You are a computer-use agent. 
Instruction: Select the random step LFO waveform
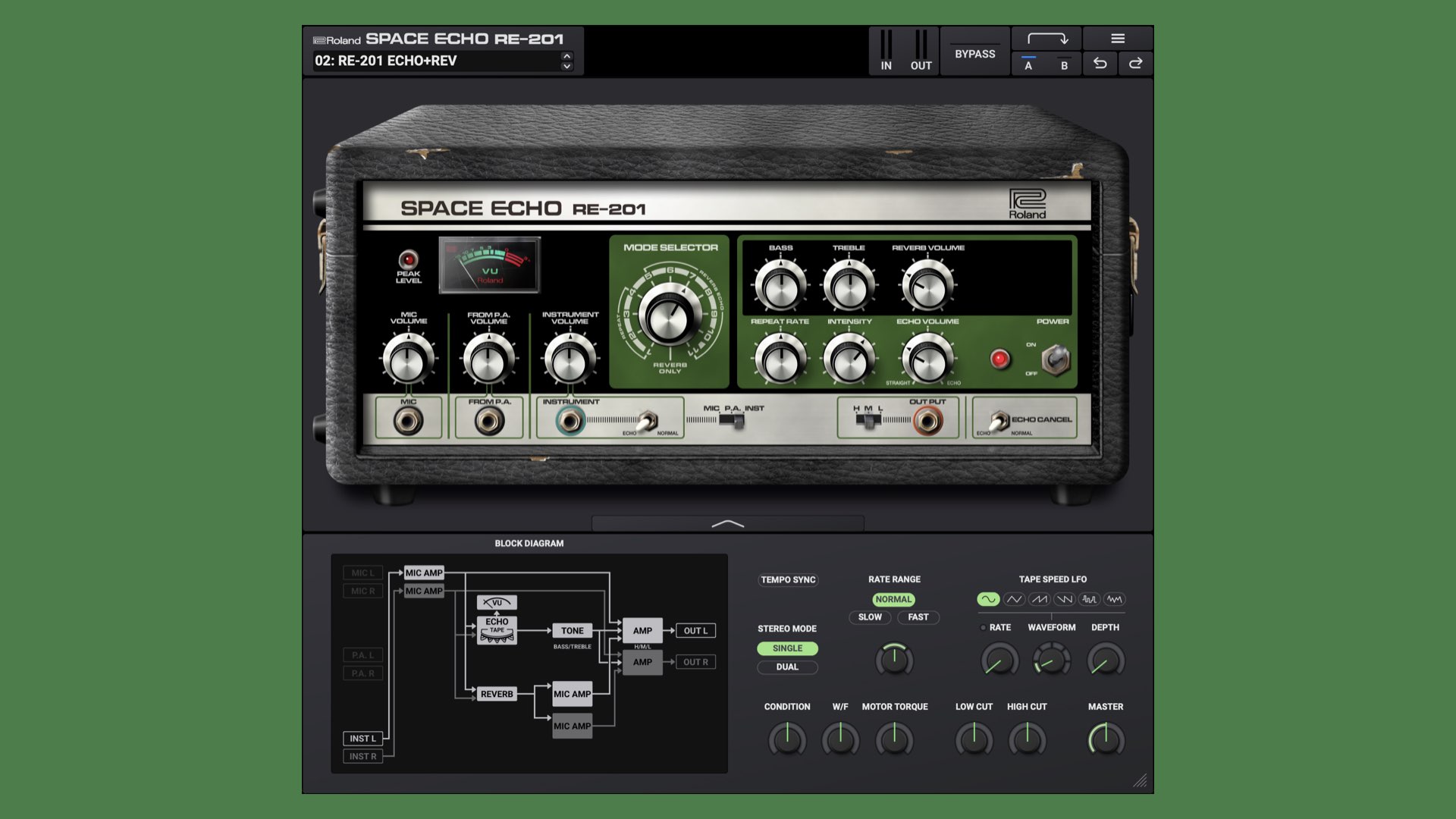click(1089, 599)
